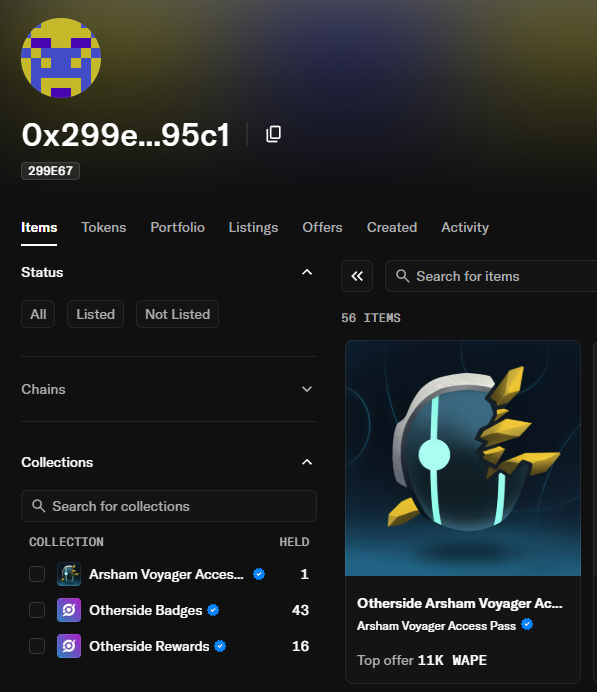Screen dimensions: 597x692
Task: Switch to the Items tab
Action: pos(39,228)
